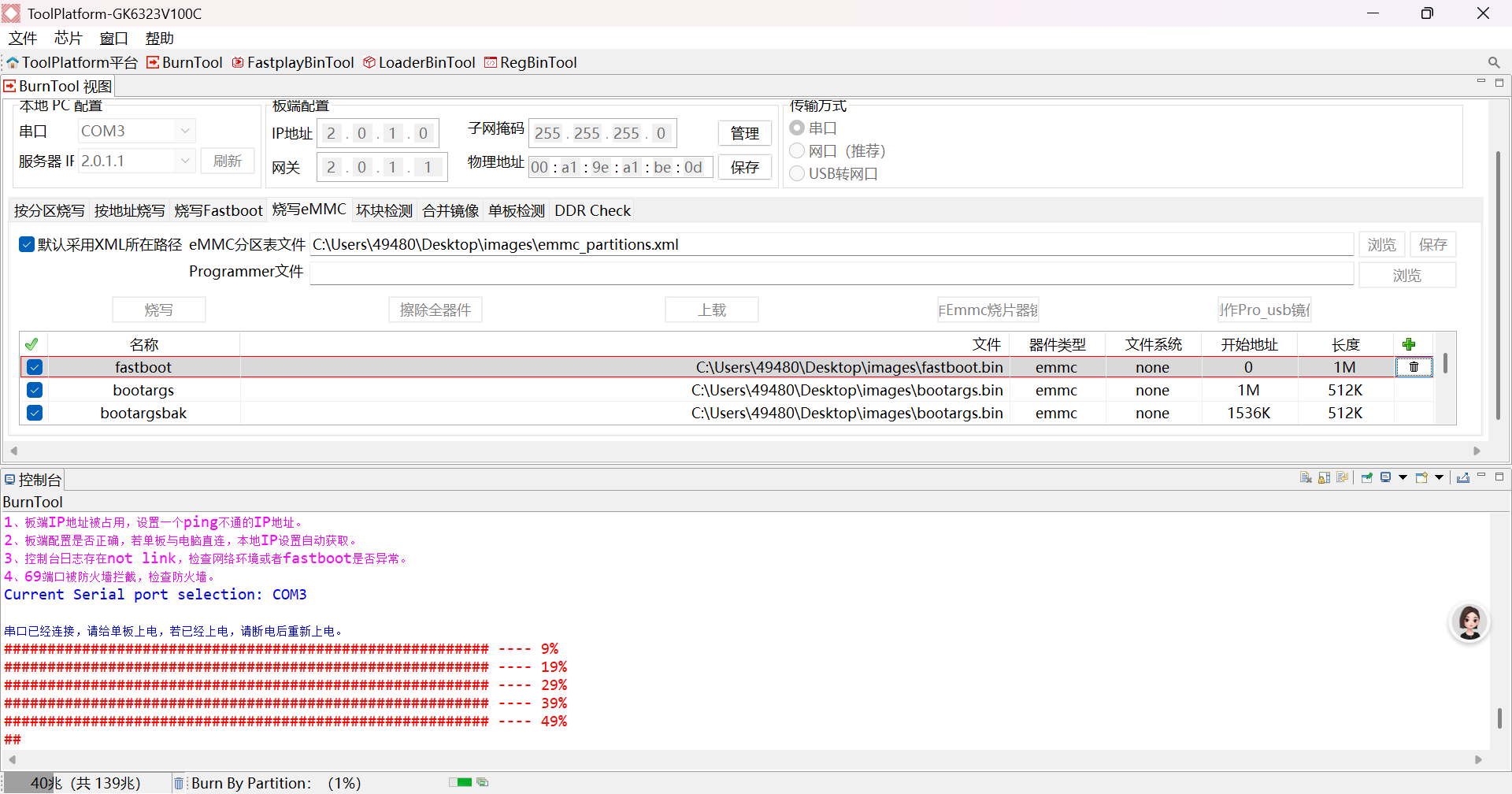Clear the console output log
Viewport: 1512px width, 794px height.
pos(1306,477)
